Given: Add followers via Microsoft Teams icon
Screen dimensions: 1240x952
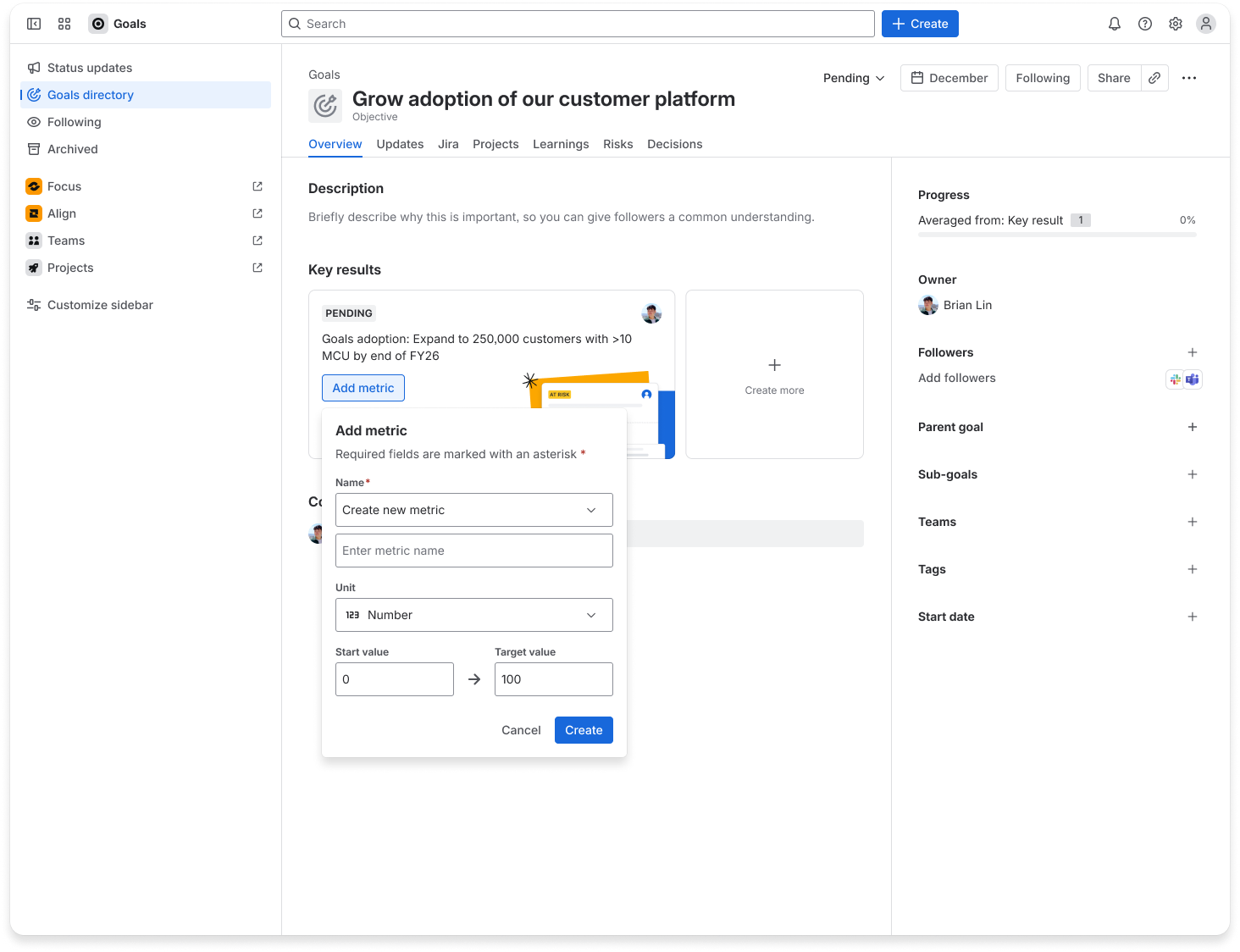Looking at the screenshot, I should click(1193, 379).
